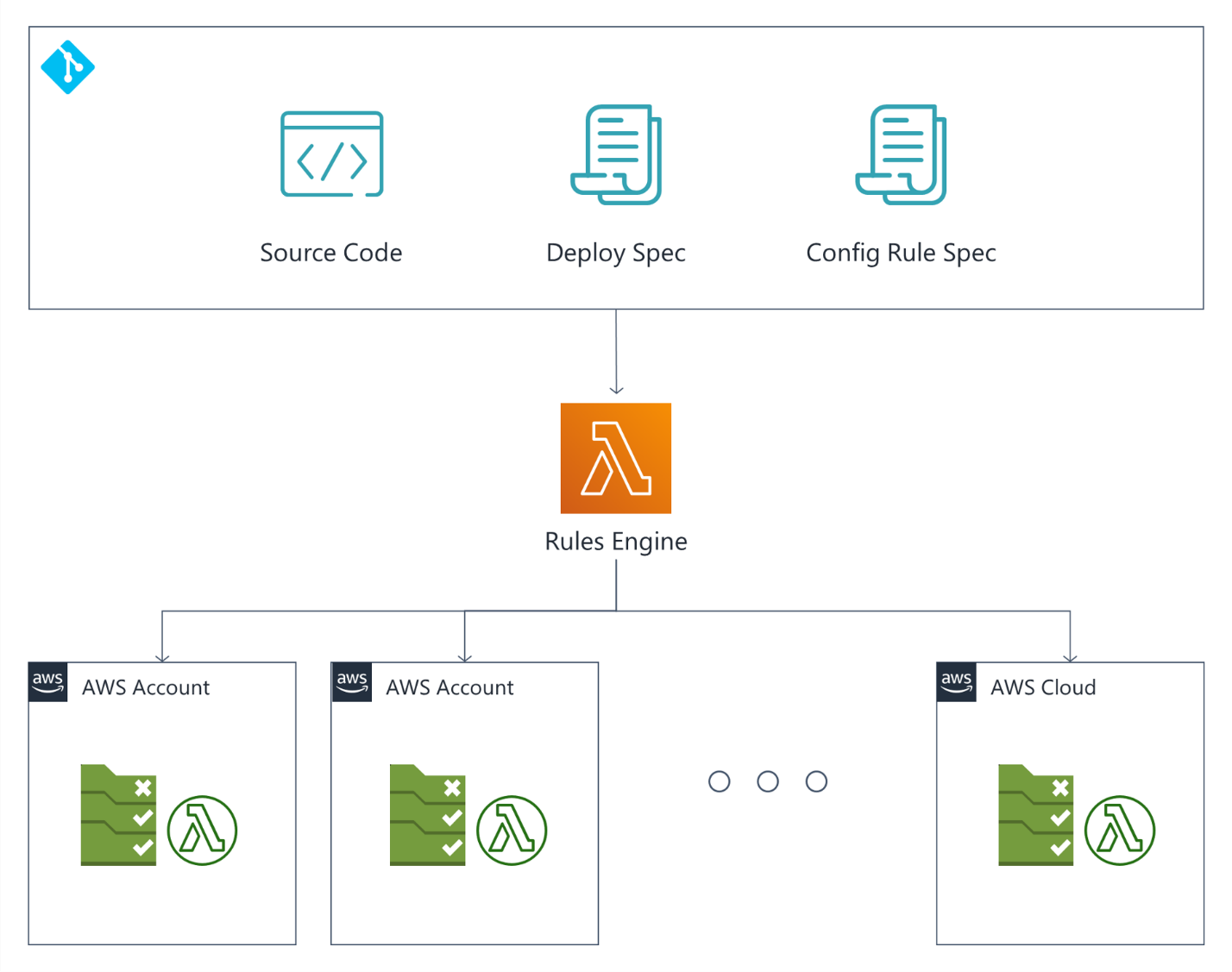Open the orange Rules Engine Lambda icon
The height and width of the screenshot is (972, 1232).
pos(616,458)
